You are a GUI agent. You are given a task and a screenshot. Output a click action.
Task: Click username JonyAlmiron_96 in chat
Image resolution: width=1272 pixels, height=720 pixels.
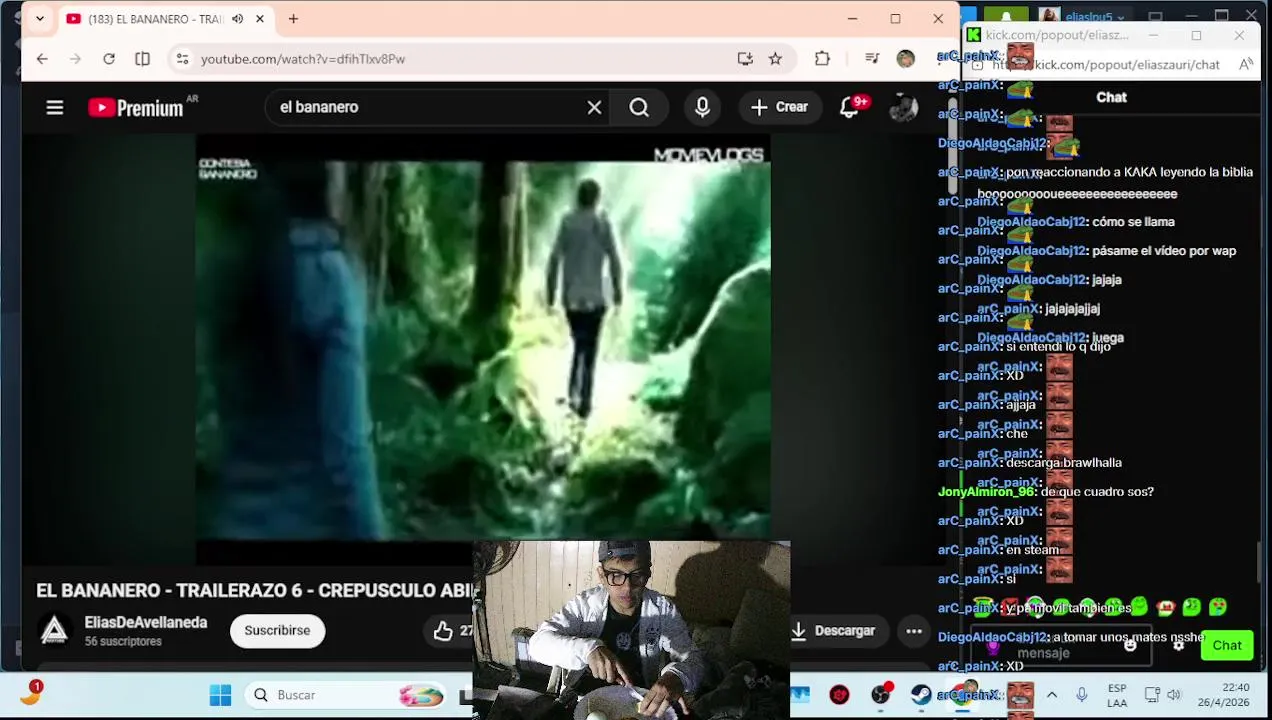tap(986, 492)
